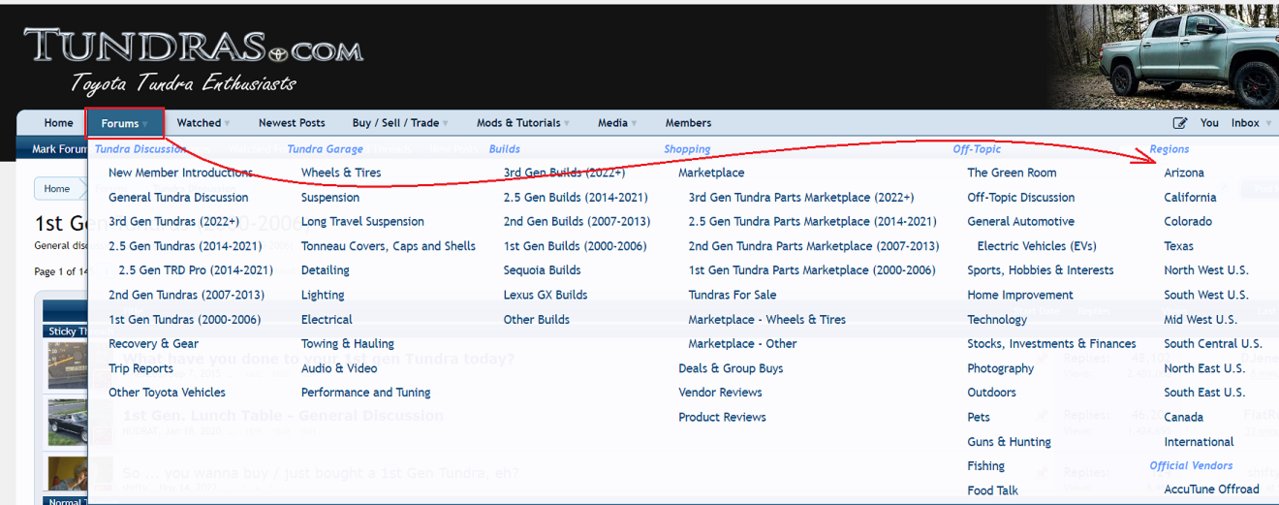Viewport: 1279px width, 505px height.
Task: Open Deals & Group Buys
Action: click(x=731, y=368)
